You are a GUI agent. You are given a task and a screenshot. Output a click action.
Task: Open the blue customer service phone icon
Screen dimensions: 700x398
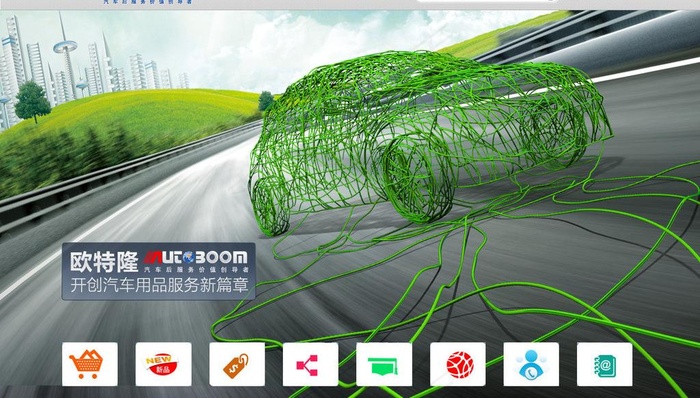pos(531,364)
